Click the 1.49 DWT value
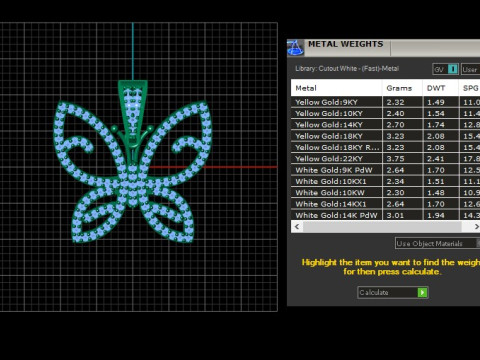 [436, 102]
